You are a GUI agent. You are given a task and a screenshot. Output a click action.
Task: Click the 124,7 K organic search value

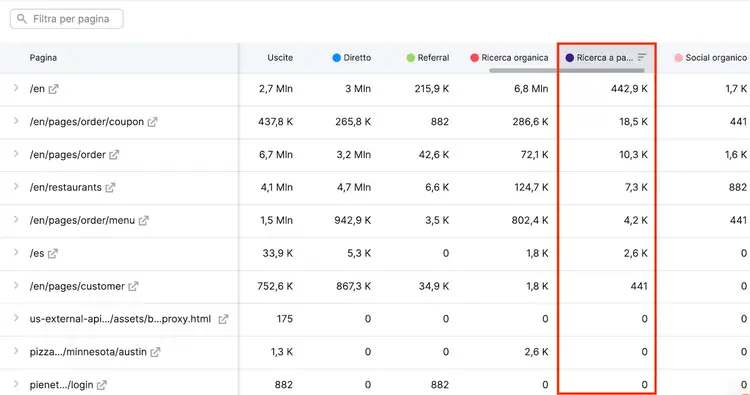pos(531,187)
